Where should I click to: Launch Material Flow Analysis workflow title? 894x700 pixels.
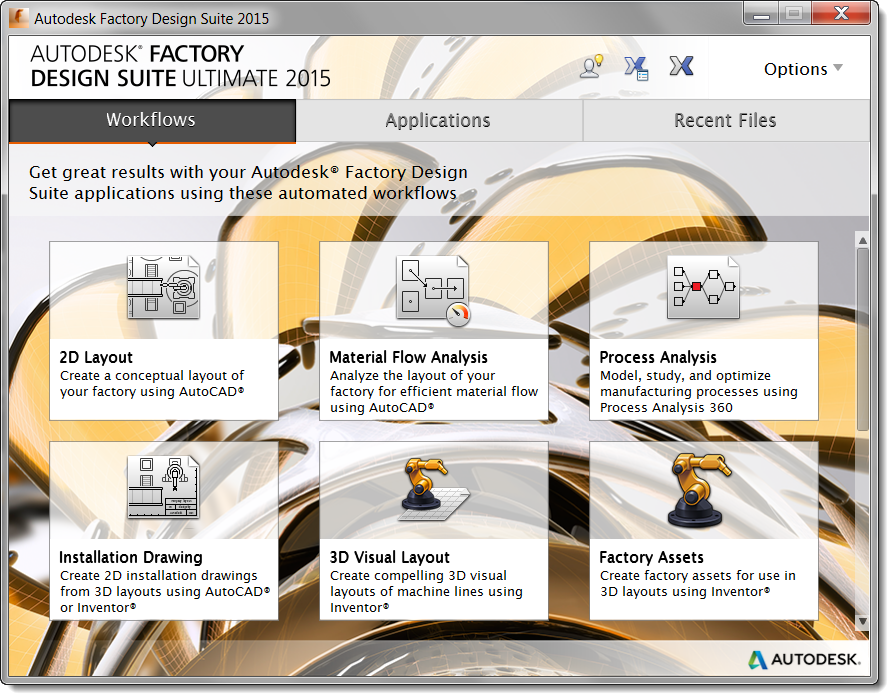tap(408, 357)
